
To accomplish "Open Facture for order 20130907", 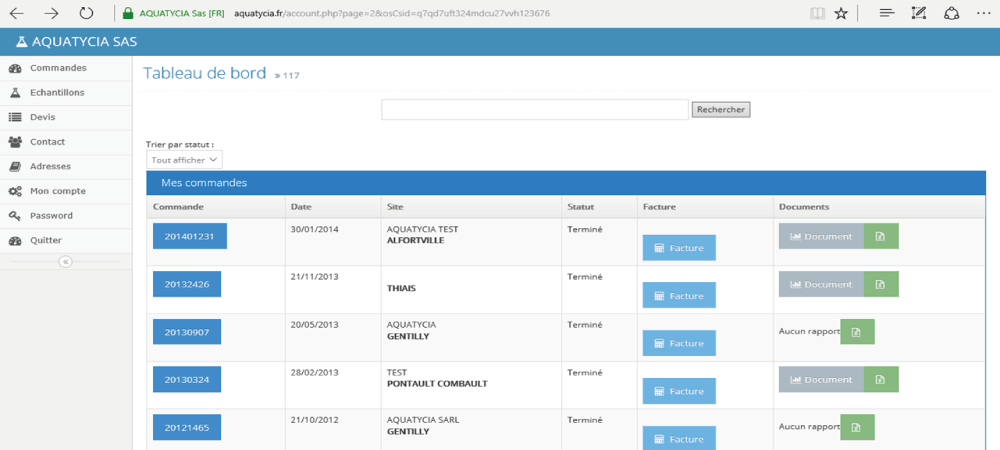I will click(679, 344).
